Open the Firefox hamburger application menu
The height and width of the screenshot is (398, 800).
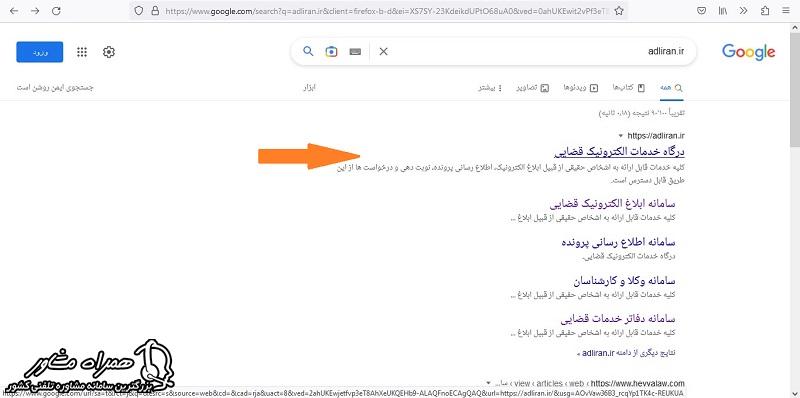point(785,11)
